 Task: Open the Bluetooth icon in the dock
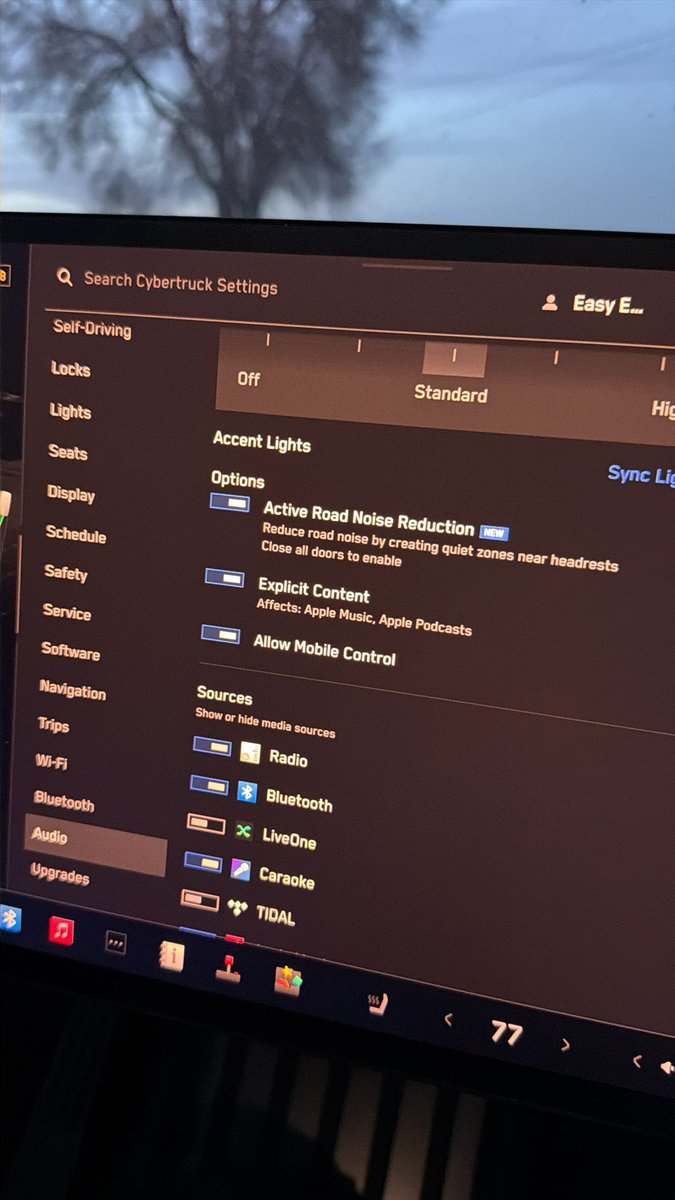point(9,917)
